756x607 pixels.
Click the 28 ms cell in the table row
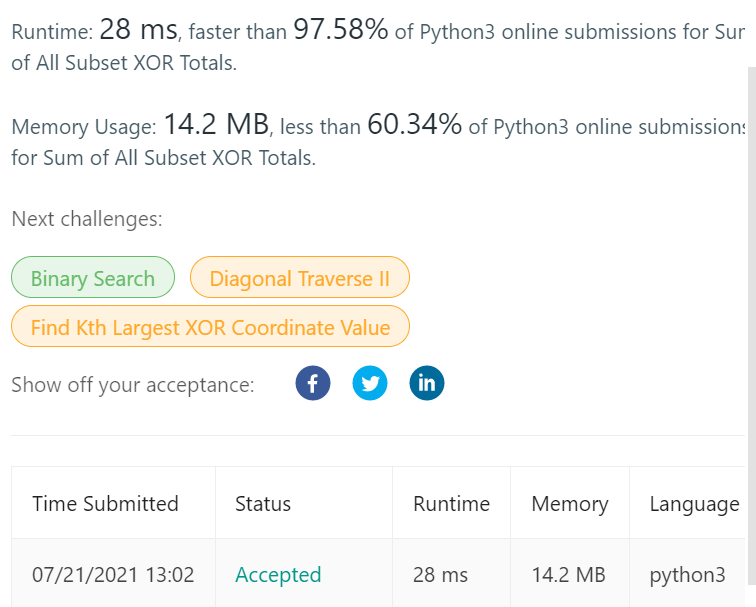[440, 575]
